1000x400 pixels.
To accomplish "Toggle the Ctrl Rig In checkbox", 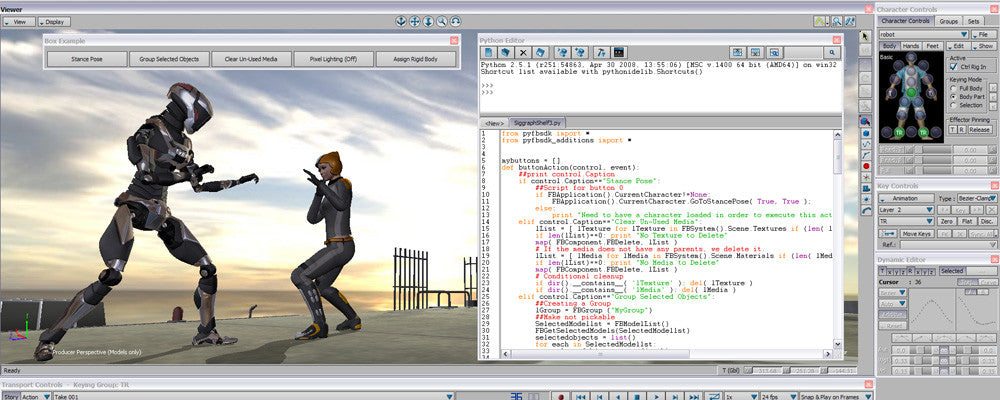I will (x=953, y=68).
